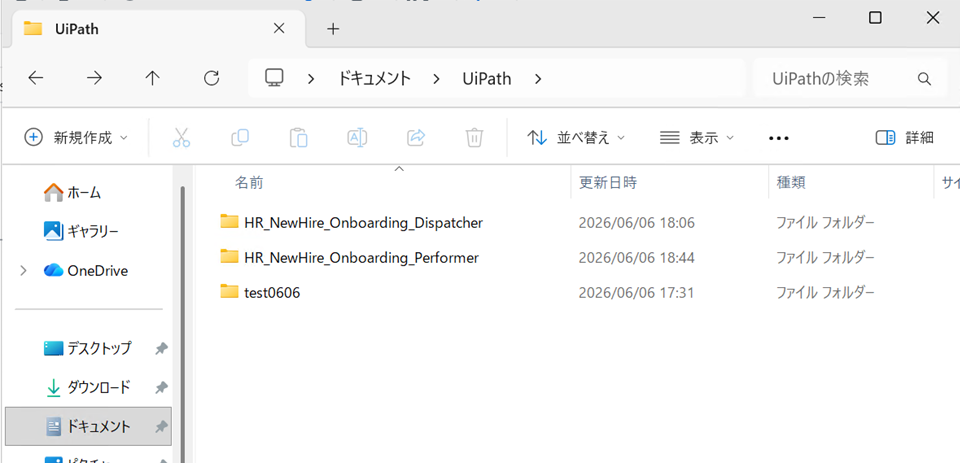This screenshot has height=463, width=960.
Task: Expand chevron after the PC icon in the address bar
Action: [311, 78]
